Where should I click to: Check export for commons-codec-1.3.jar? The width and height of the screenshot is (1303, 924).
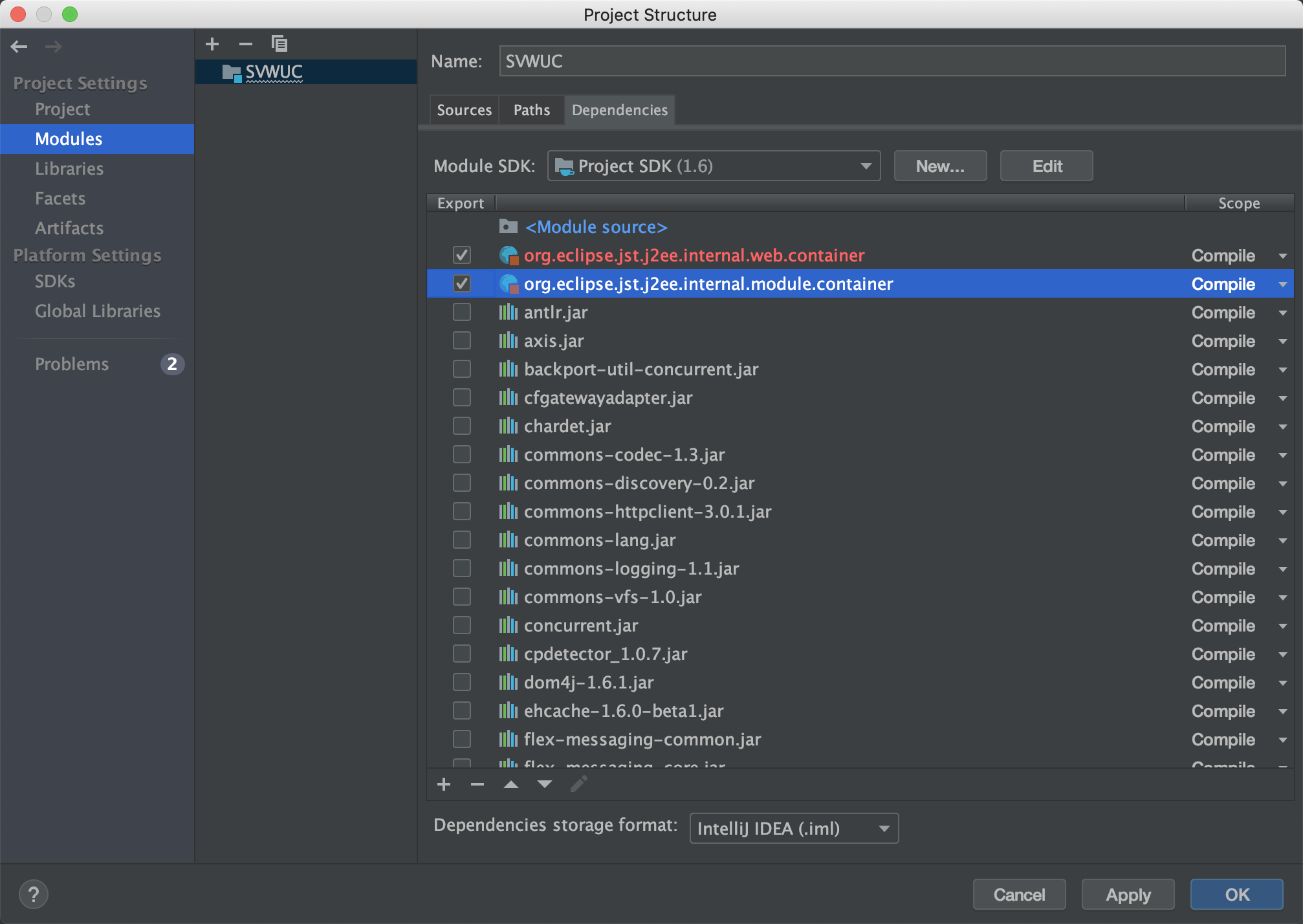coord(462,455)
